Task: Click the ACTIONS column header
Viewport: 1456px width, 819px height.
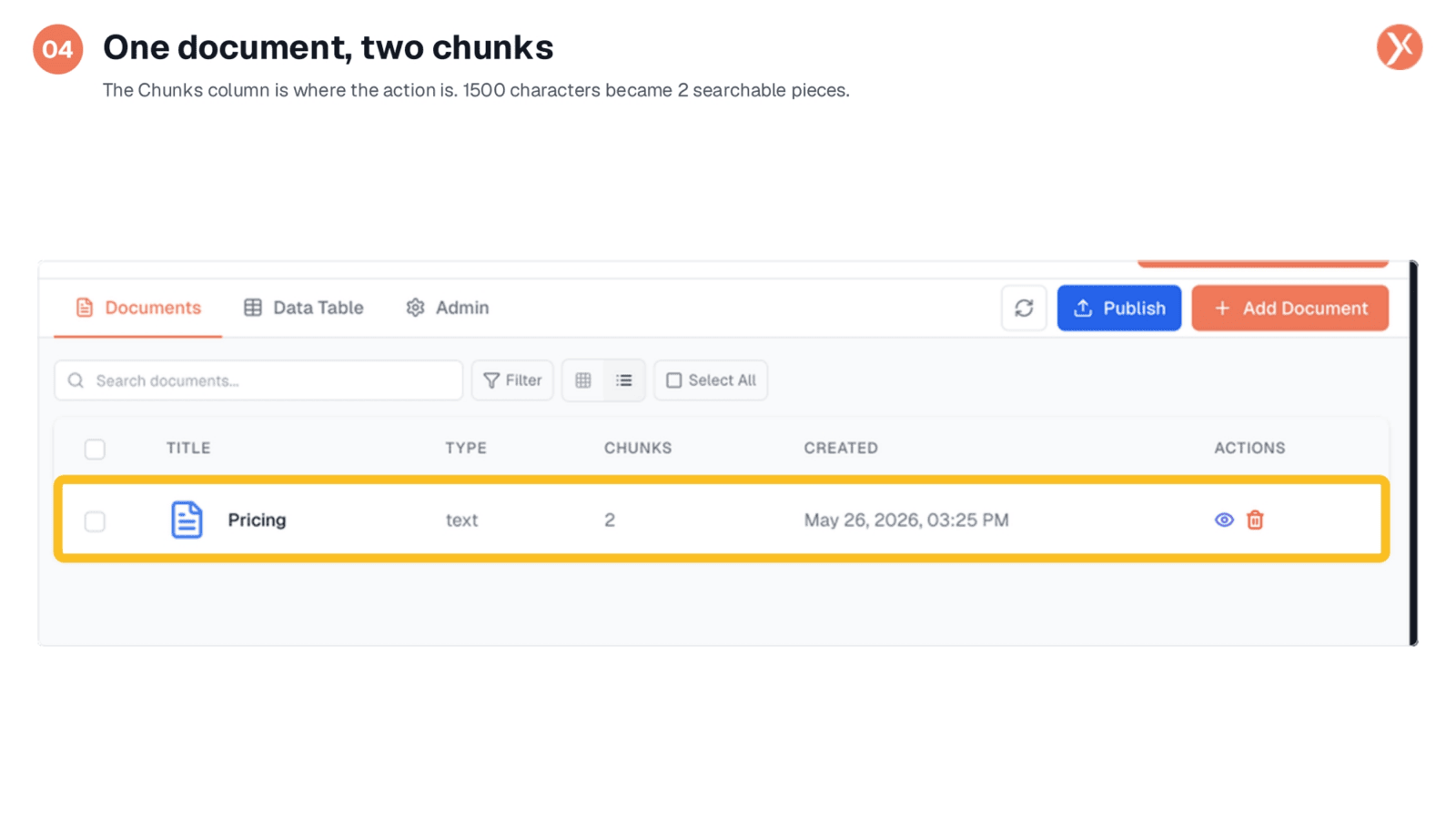Action: (x=1249, y=448)
